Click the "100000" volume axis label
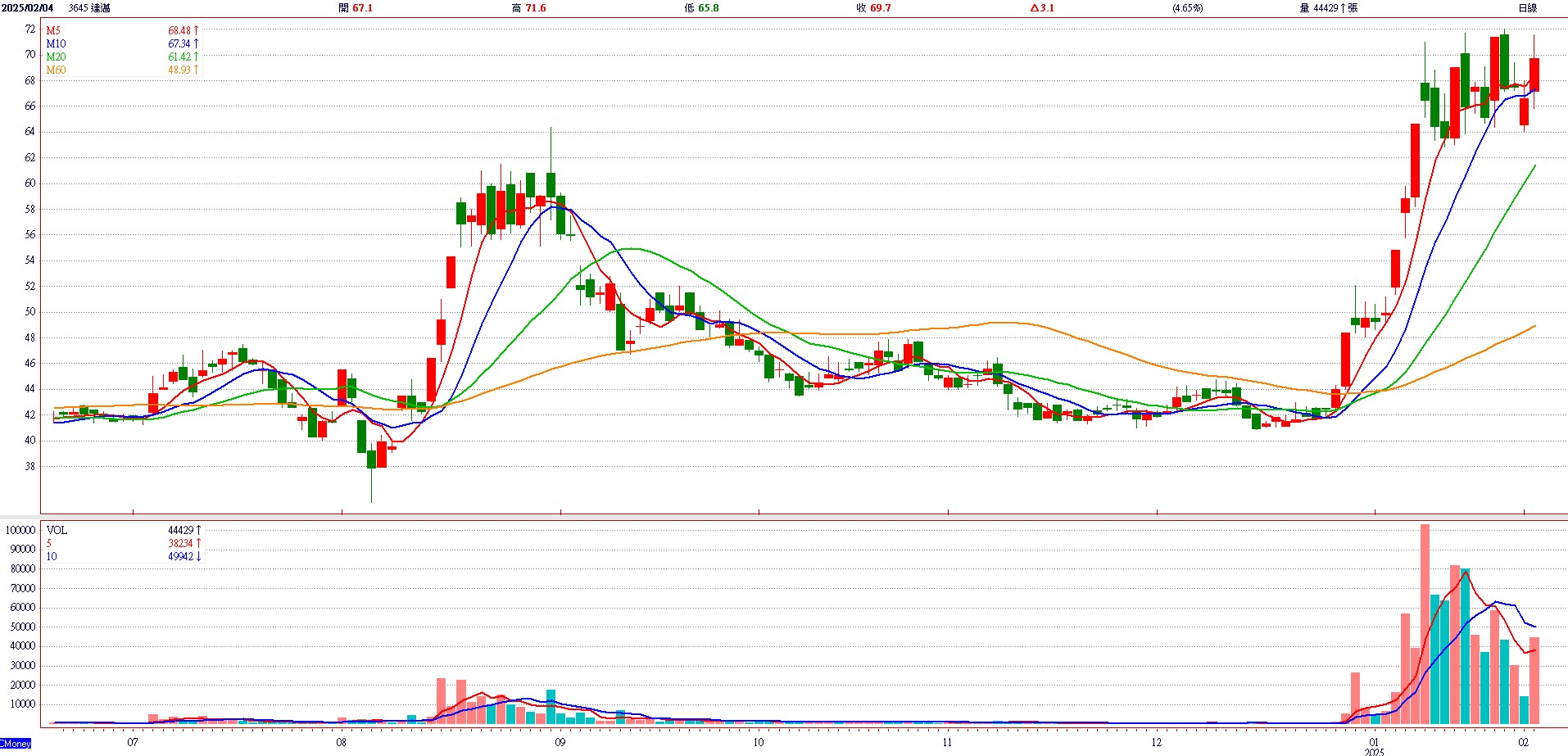 coord(20,531)
